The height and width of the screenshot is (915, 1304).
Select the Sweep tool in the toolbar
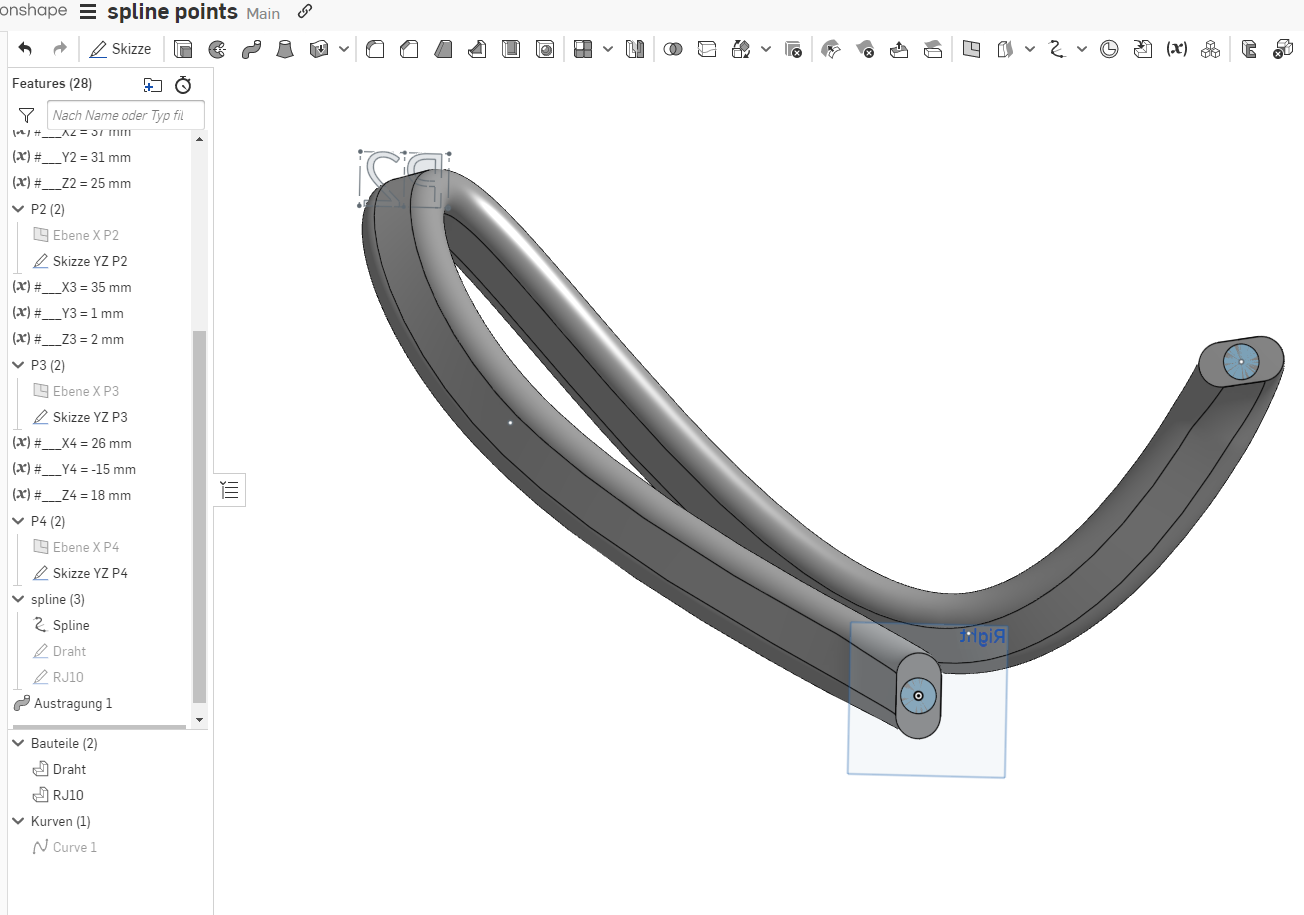click(x=251, y=49)
